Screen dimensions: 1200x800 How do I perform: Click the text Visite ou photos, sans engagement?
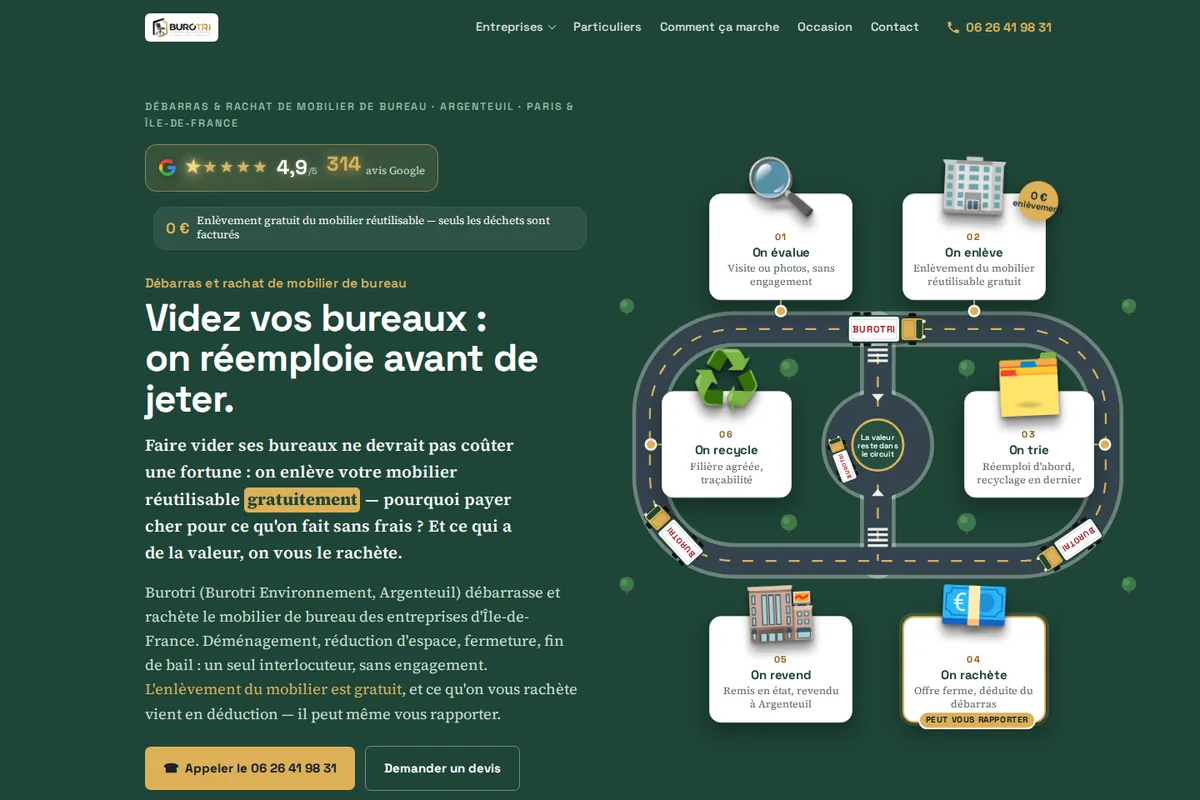click(x=781, y=275)
